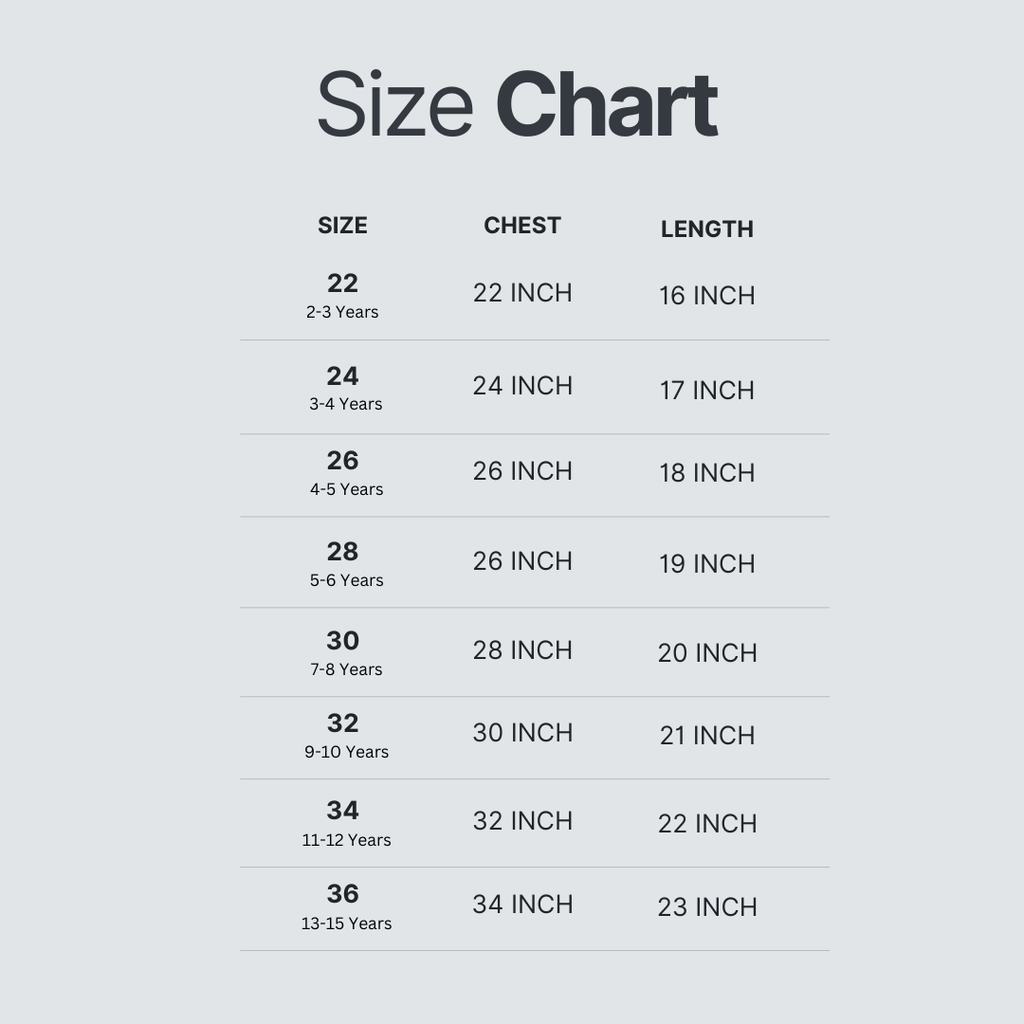
Task: Click the 17 INCH length value
Action: pyautogui.click(x=707, y=391)
